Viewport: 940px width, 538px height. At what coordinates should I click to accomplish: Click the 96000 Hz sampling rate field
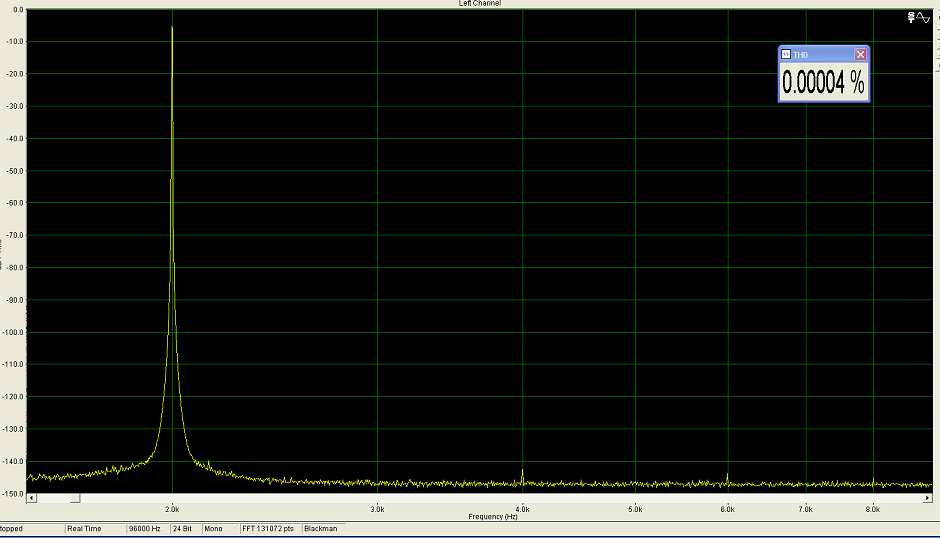coord(147,528)
